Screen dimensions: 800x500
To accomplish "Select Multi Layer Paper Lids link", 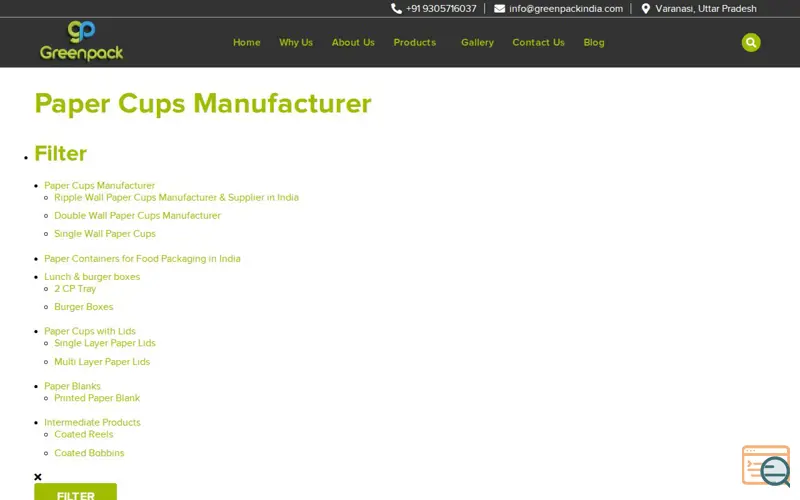I will coord(102,362).
